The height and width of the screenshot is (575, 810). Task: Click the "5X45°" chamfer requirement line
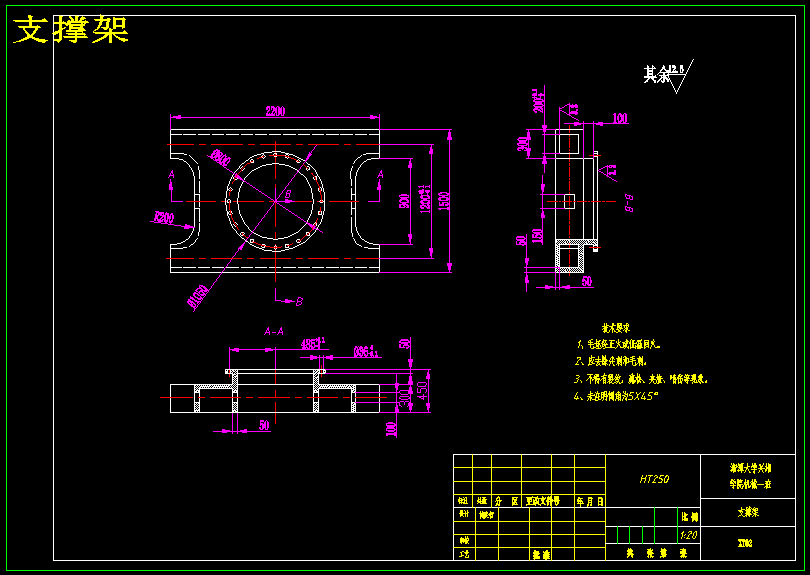click(x=616, y=396)
